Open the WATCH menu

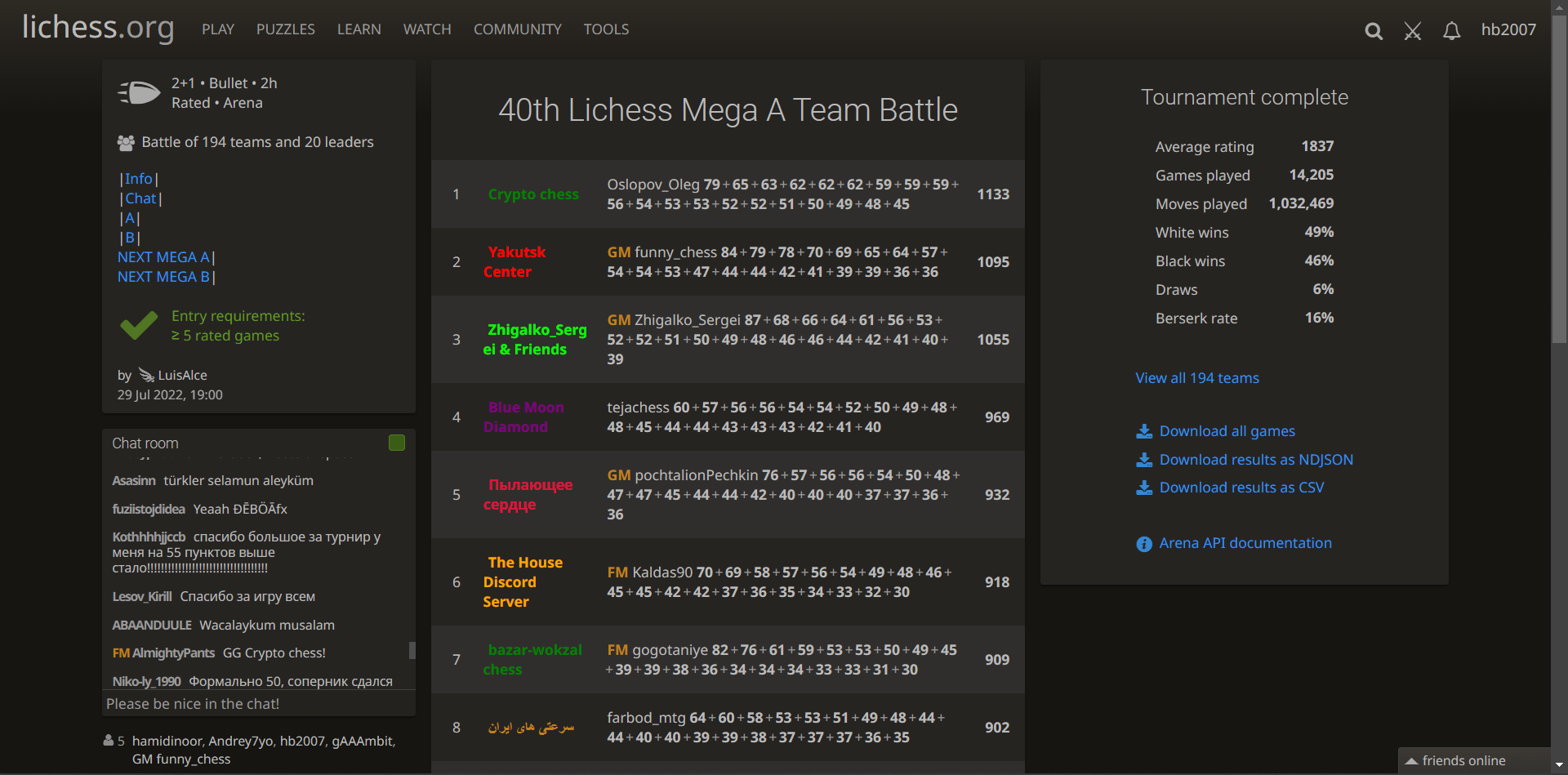click(x=427, y=29)
